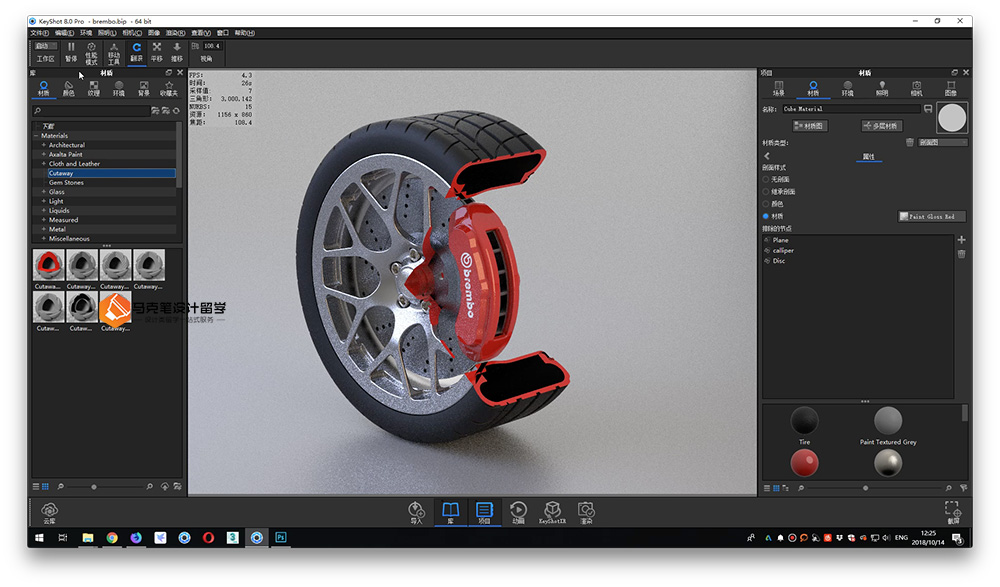Open library Favorites star tab
The width and height of the screenshot is (1000, 587).
pos(169,89)
